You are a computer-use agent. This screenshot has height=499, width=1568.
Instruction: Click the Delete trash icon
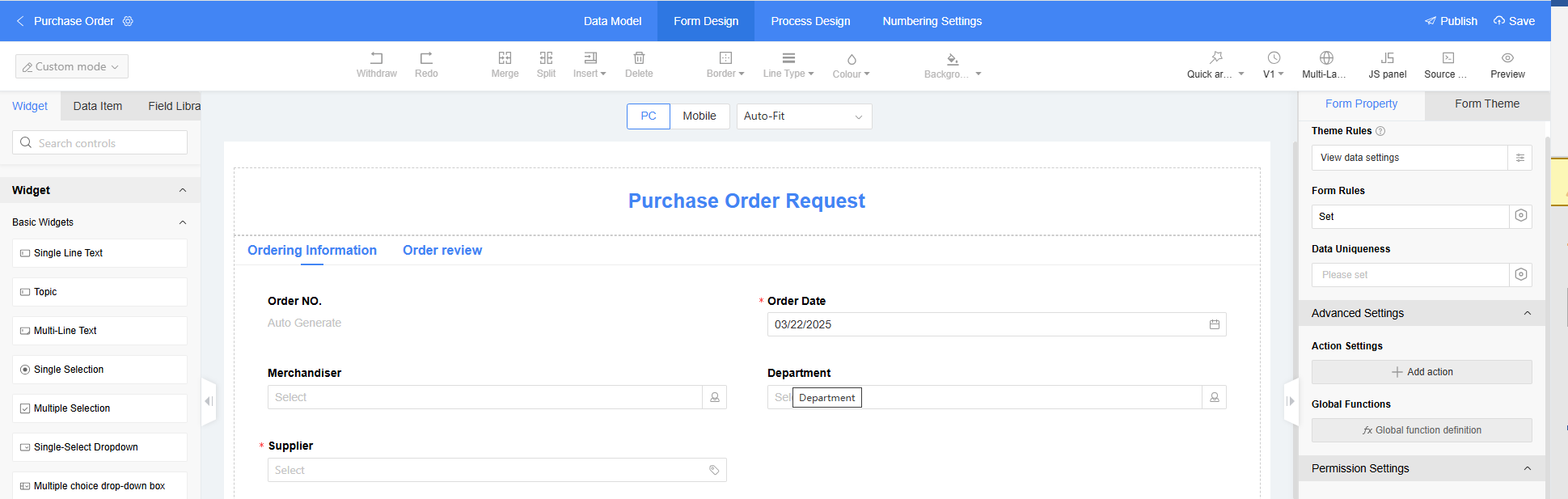pyautogui.click(x=639, y=59)
